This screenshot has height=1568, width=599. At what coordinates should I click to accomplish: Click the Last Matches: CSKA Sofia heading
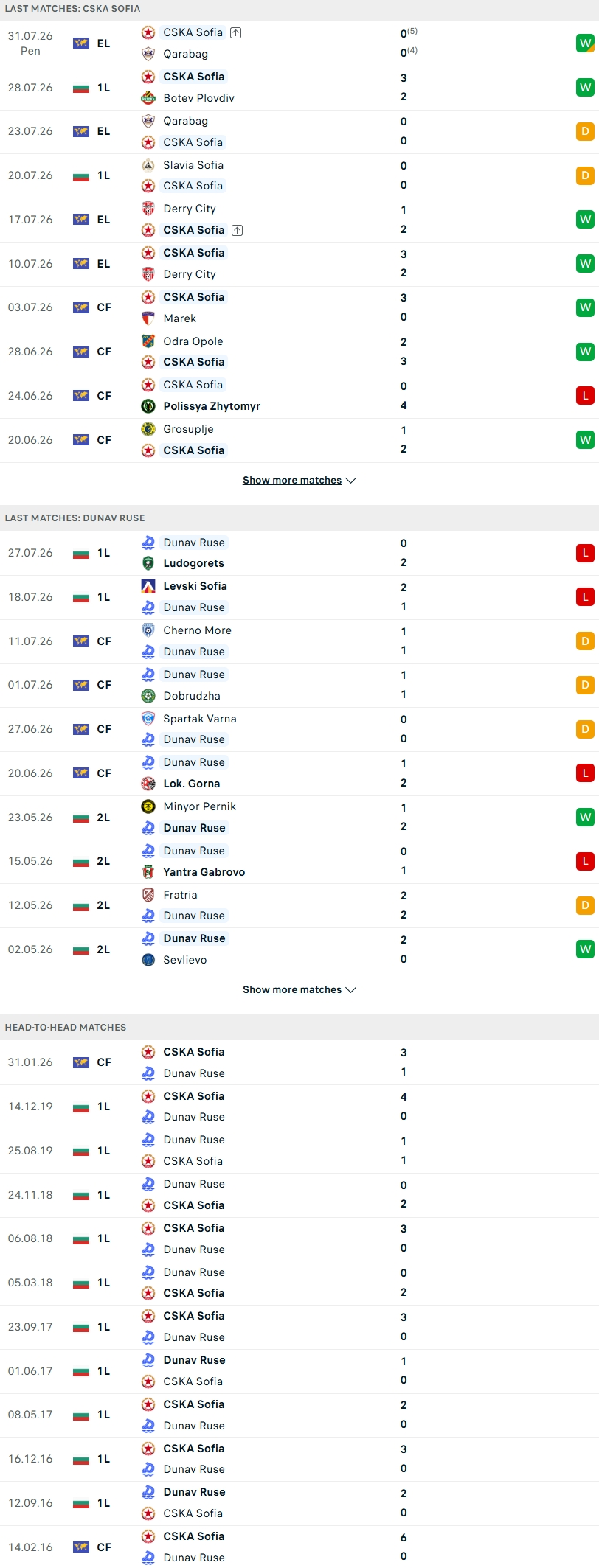(72, 8)
